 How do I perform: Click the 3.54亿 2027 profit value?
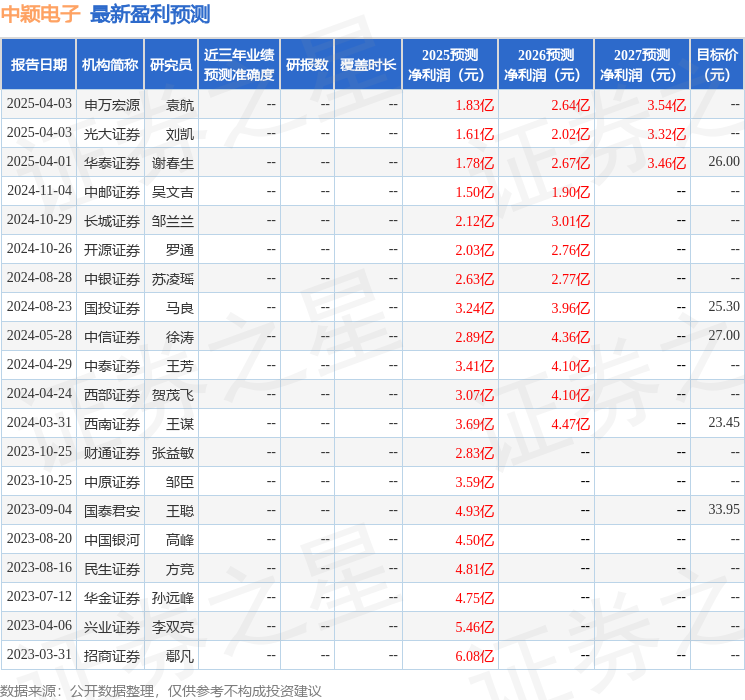(667, 105)
